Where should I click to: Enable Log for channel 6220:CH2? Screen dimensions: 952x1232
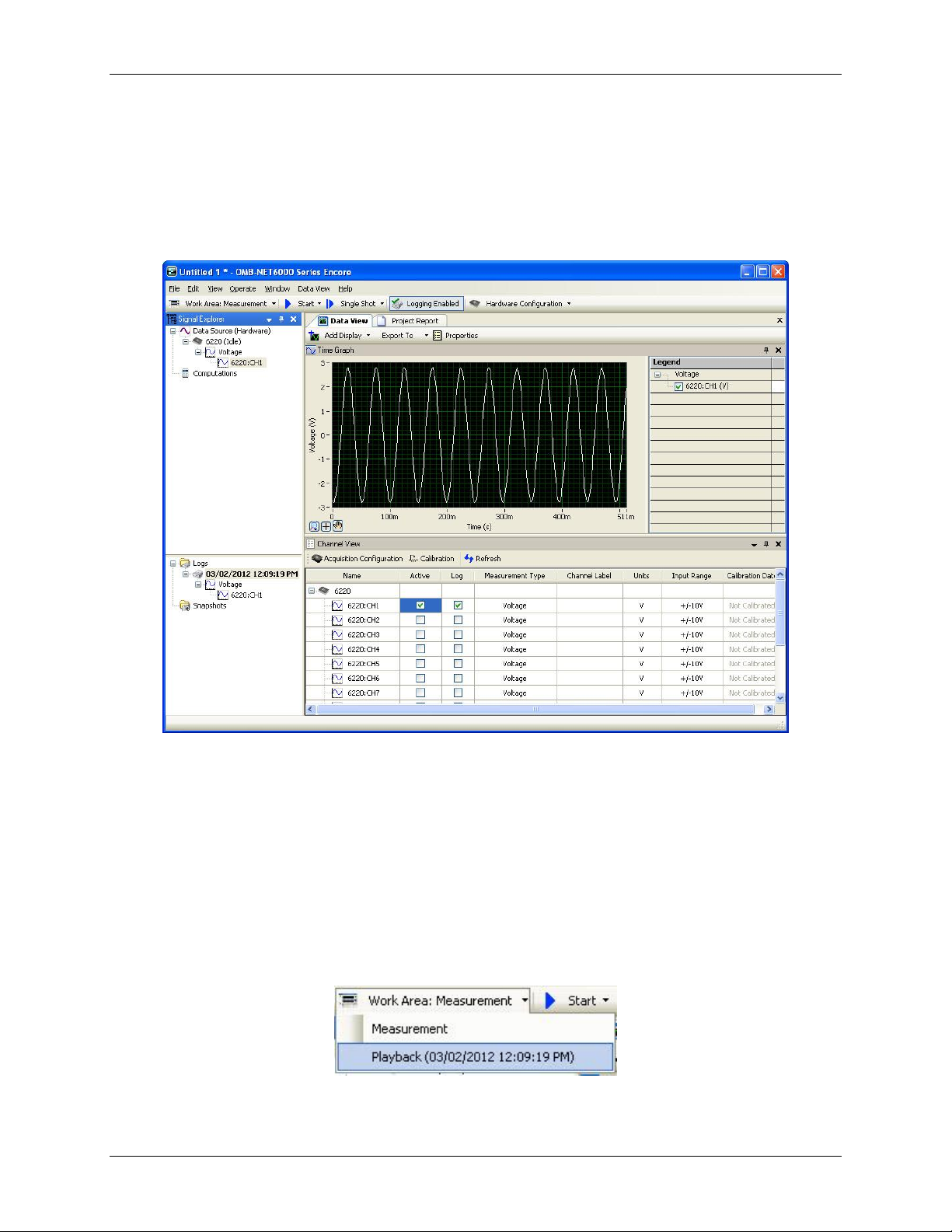pyautogui.click(x=458, y=619)
